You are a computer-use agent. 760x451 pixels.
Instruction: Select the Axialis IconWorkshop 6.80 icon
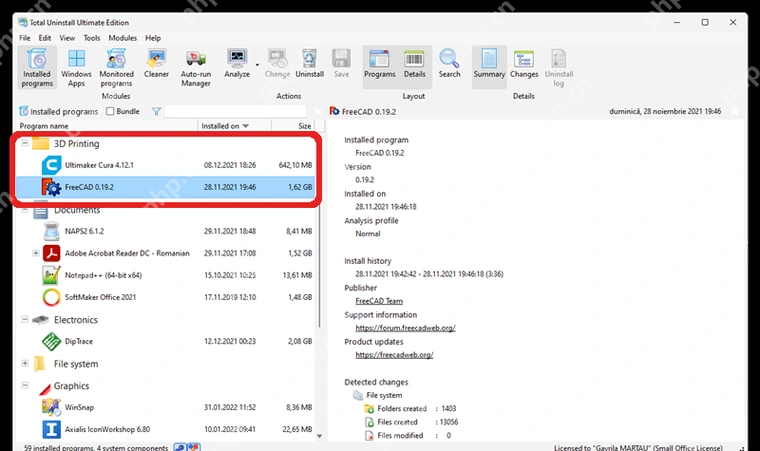tap(51, 430)
